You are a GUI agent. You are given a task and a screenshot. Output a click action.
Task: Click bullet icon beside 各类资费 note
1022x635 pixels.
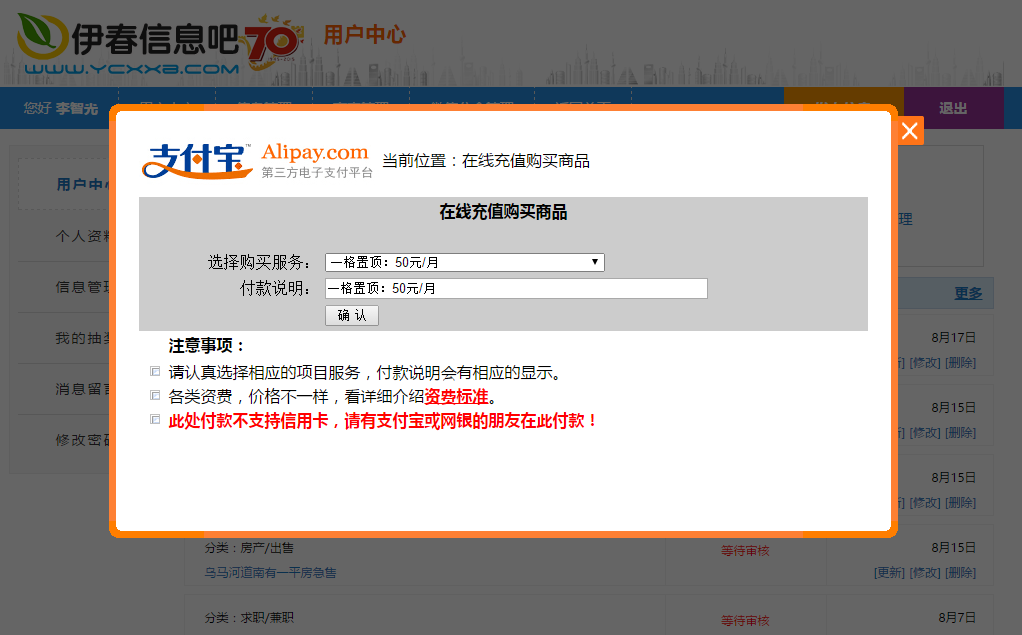coord(154,396)
